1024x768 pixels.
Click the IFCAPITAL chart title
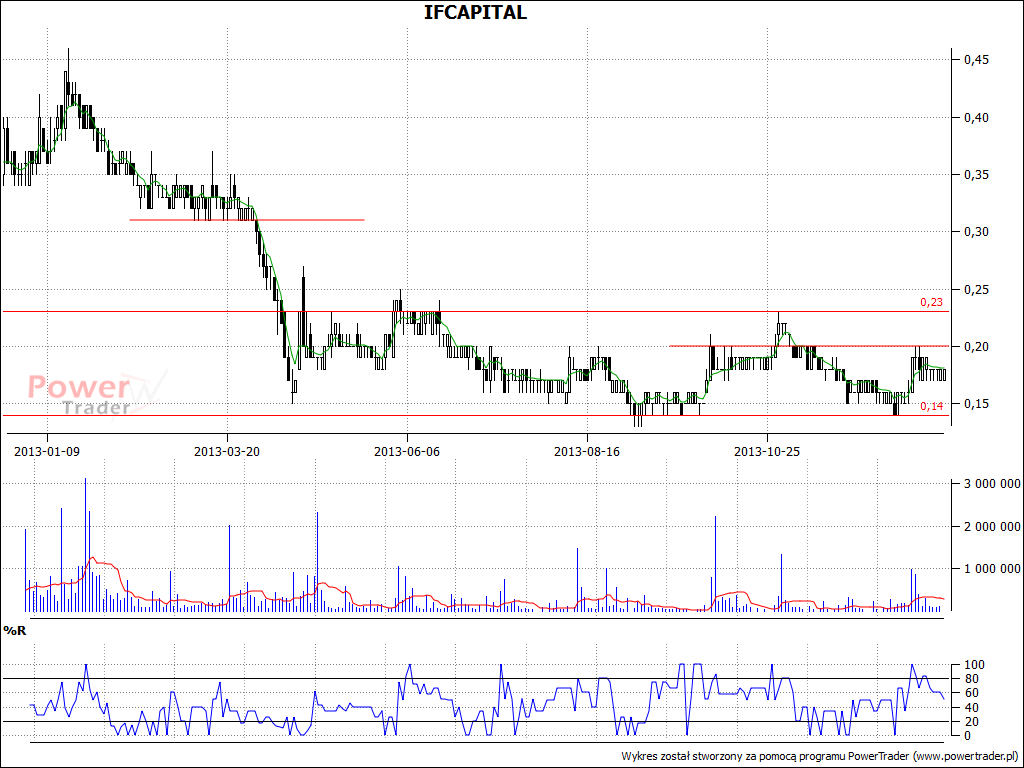click(x=475, y=12)
